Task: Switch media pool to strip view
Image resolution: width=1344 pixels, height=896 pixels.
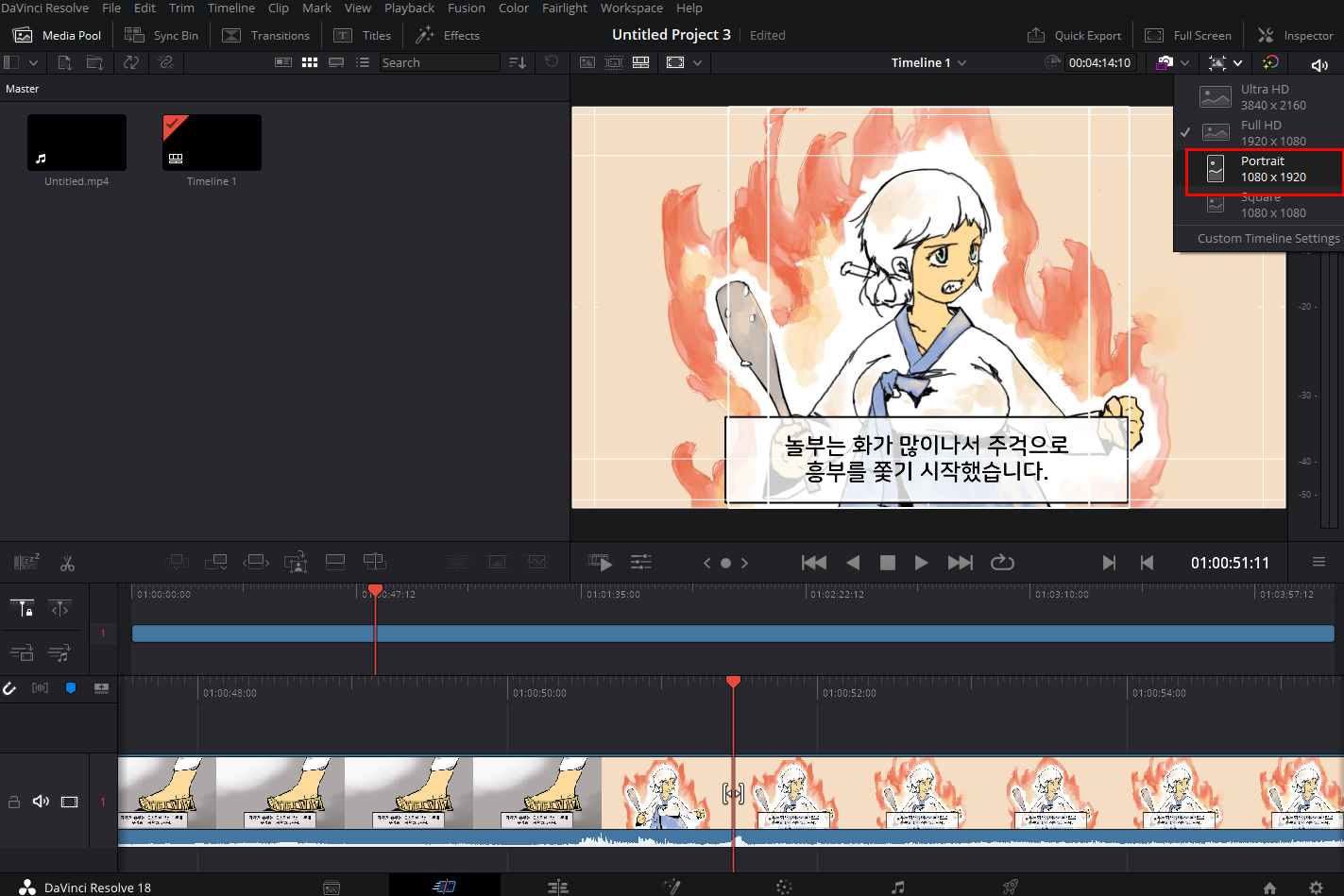Action: [x=336, y=62]
